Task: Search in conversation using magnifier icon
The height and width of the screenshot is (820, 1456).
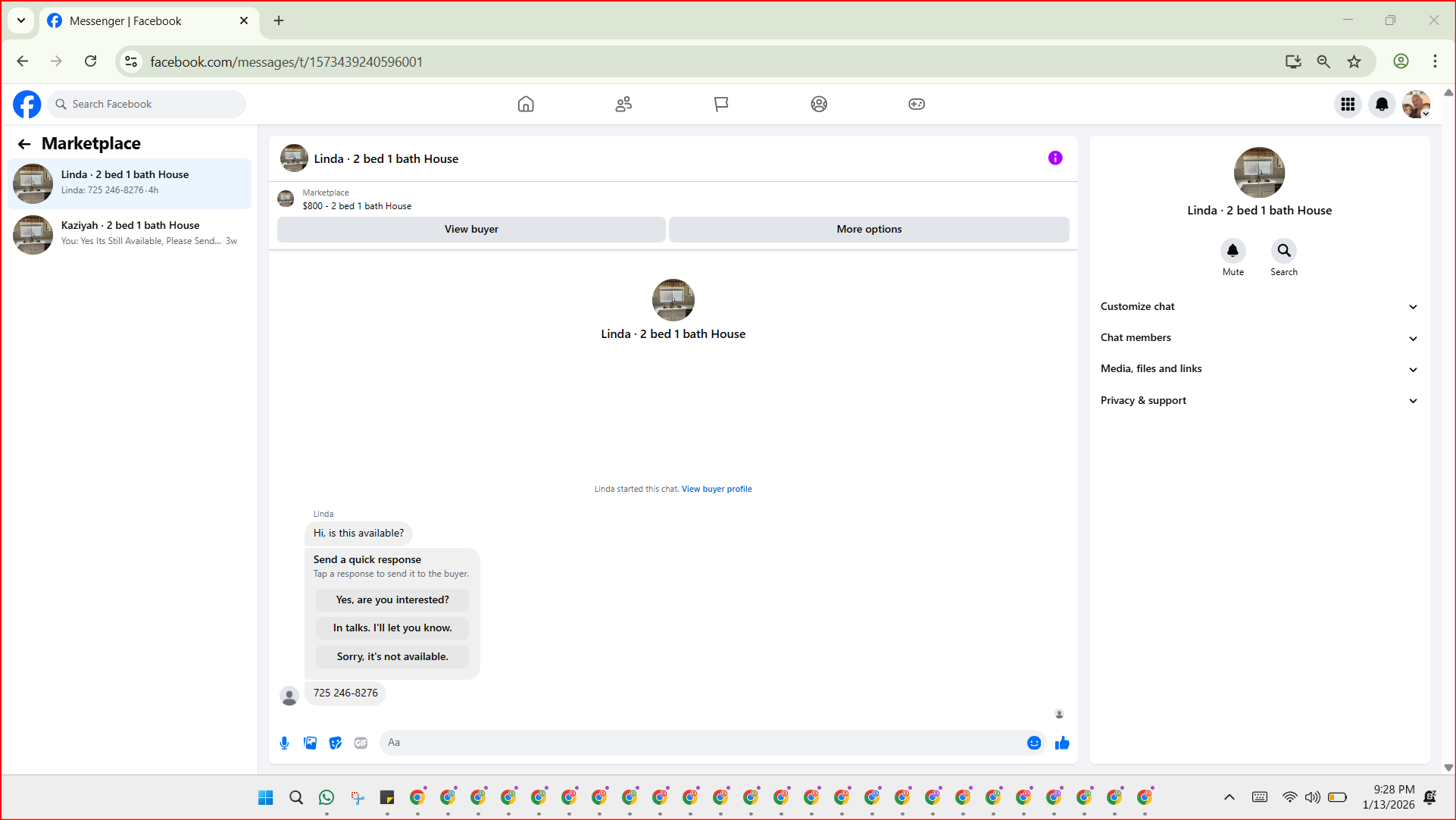Action: pyautogui.click(x=1283, y=251)
